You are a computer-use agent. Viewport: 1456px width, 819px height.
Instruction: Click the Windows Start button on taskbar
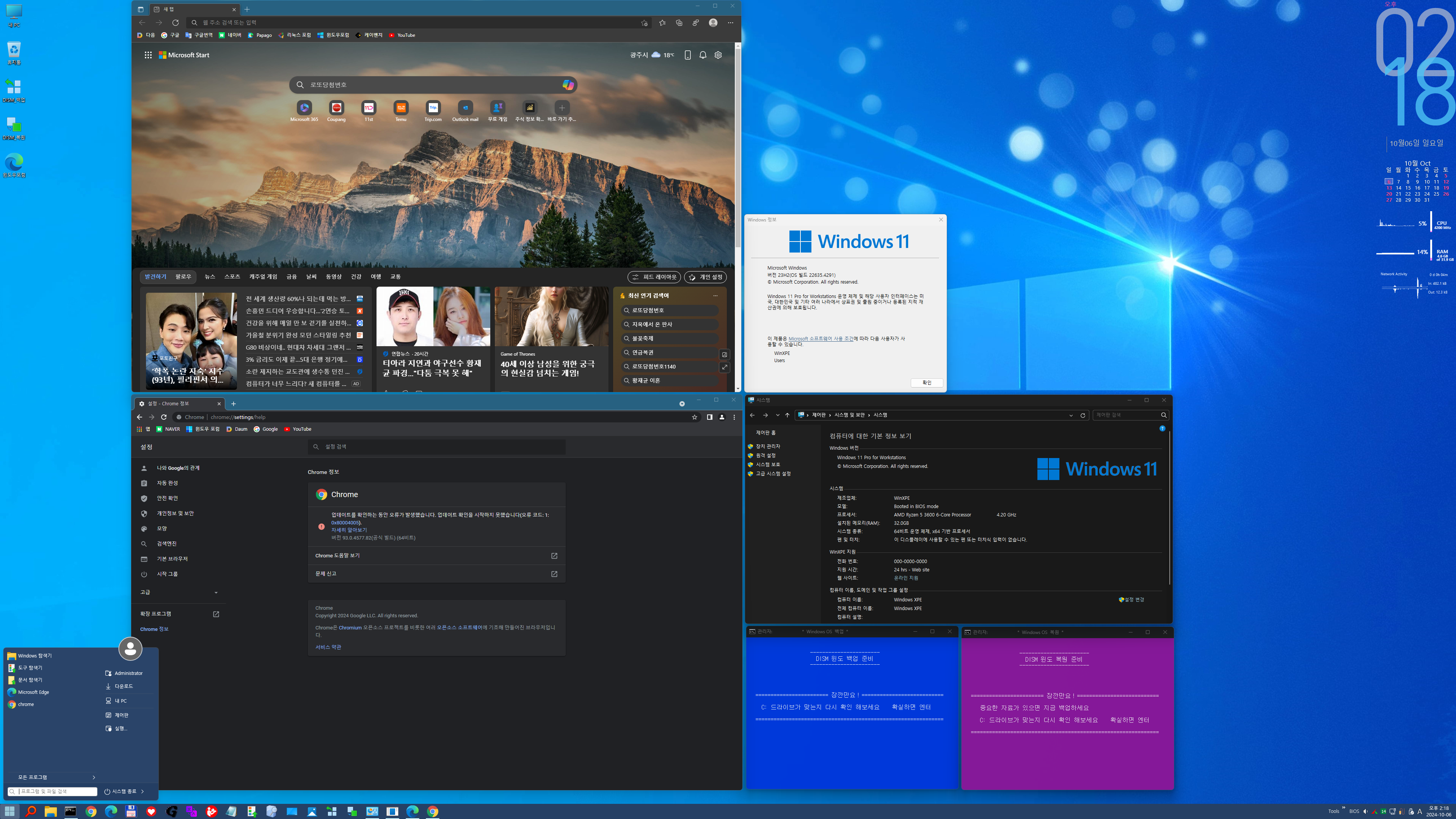tap(9, 811)
